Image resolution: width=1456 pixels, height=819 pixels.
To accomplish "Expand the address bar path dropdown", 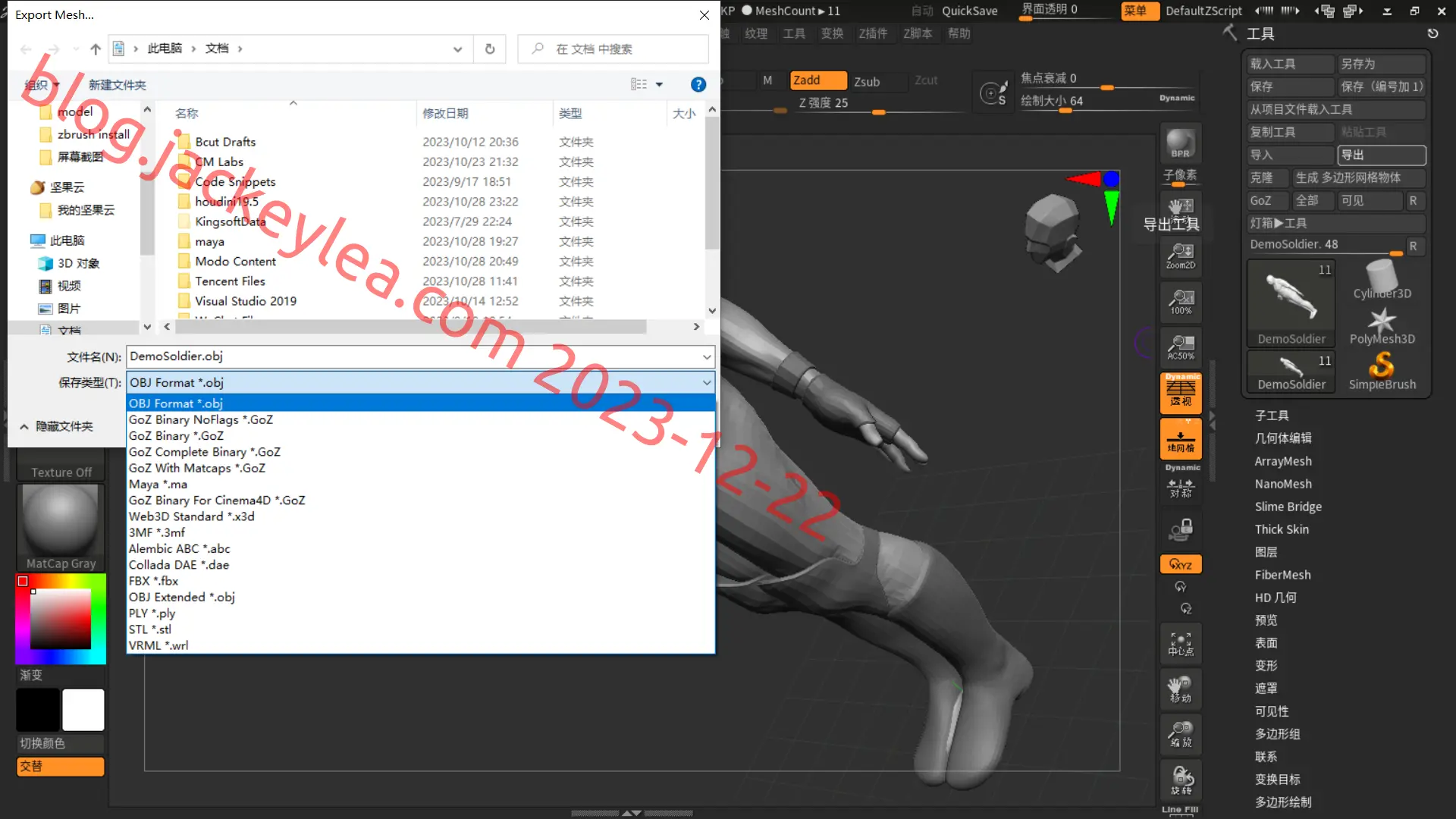I will (457, 49).
